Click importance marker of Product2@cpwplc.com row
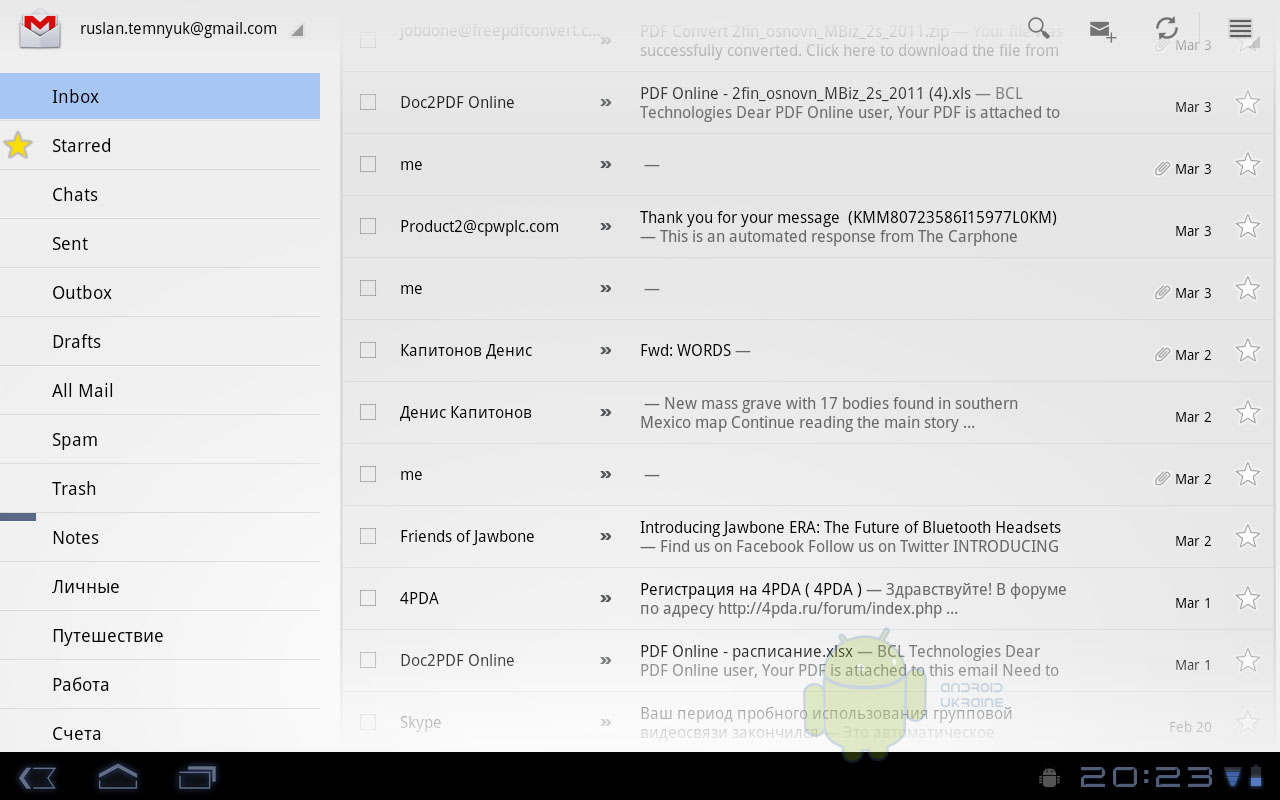Image resolution: width=1280 pixels, height=800 pixels. [605, 226]
